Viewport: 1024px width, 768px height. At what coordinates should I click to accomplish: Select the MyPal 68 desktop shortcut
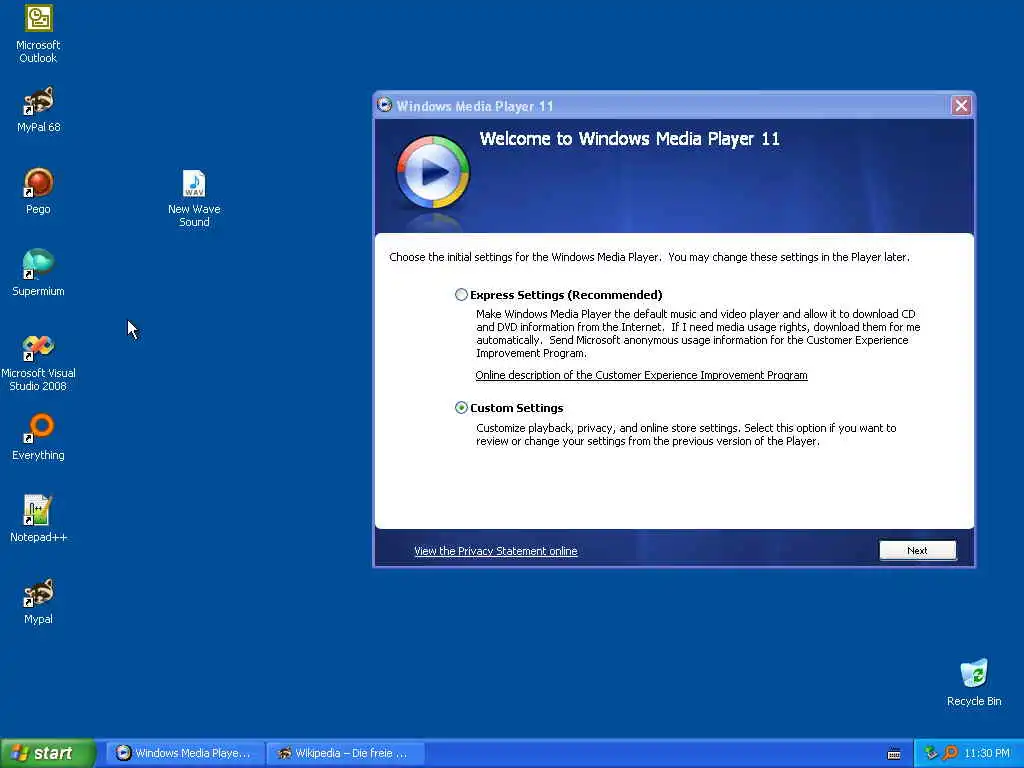(x=38, y=109)
